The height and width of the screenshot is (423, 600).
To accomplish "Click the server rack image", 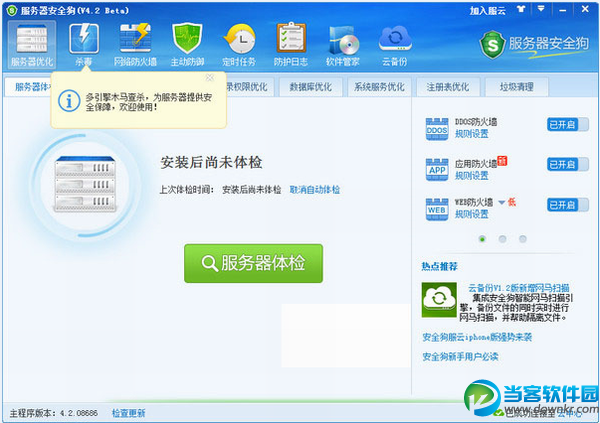I will pos(85,184).
